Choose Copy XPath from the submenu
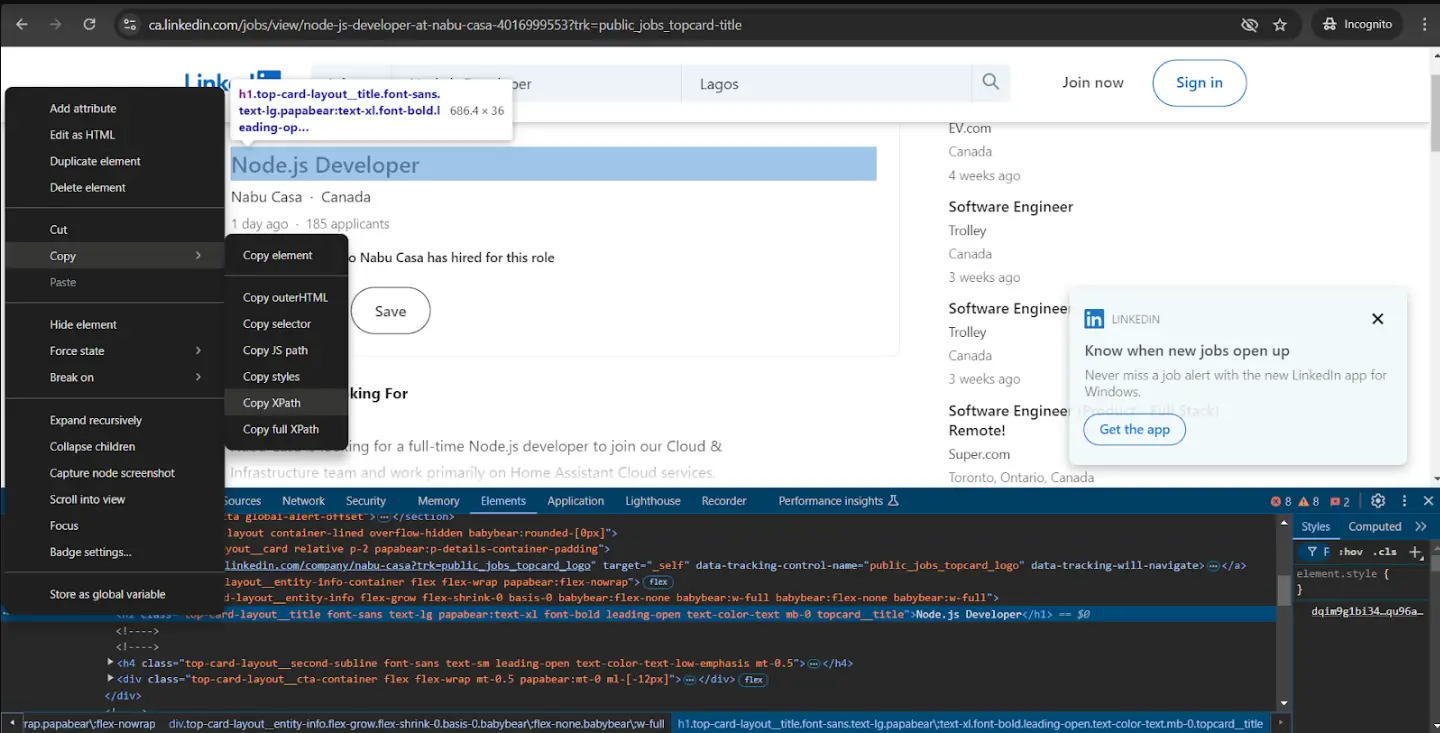The image size is (1440, 733). (271, 403)
